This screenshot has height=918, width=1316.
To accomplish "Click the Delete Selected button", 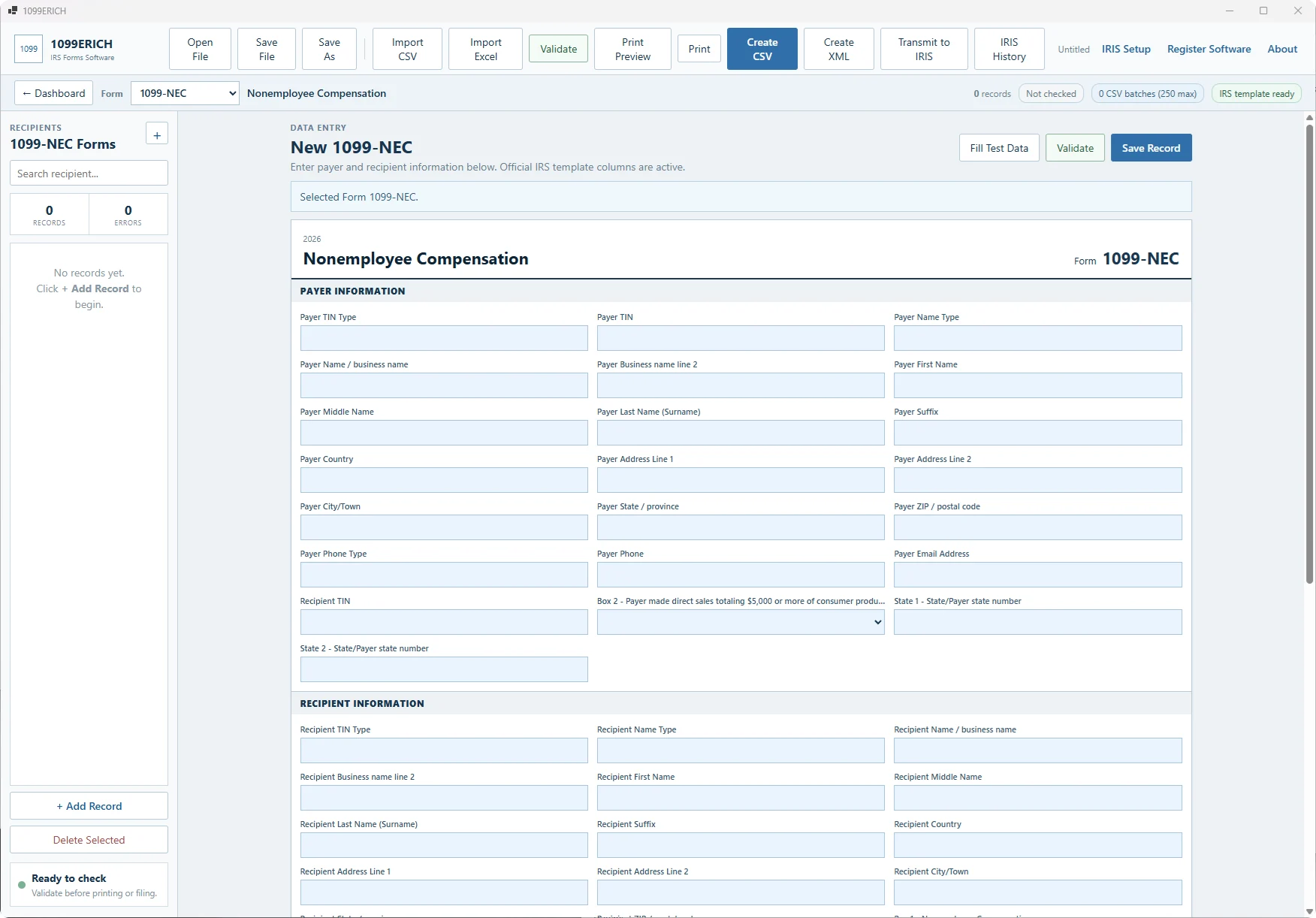I will 89,840.
